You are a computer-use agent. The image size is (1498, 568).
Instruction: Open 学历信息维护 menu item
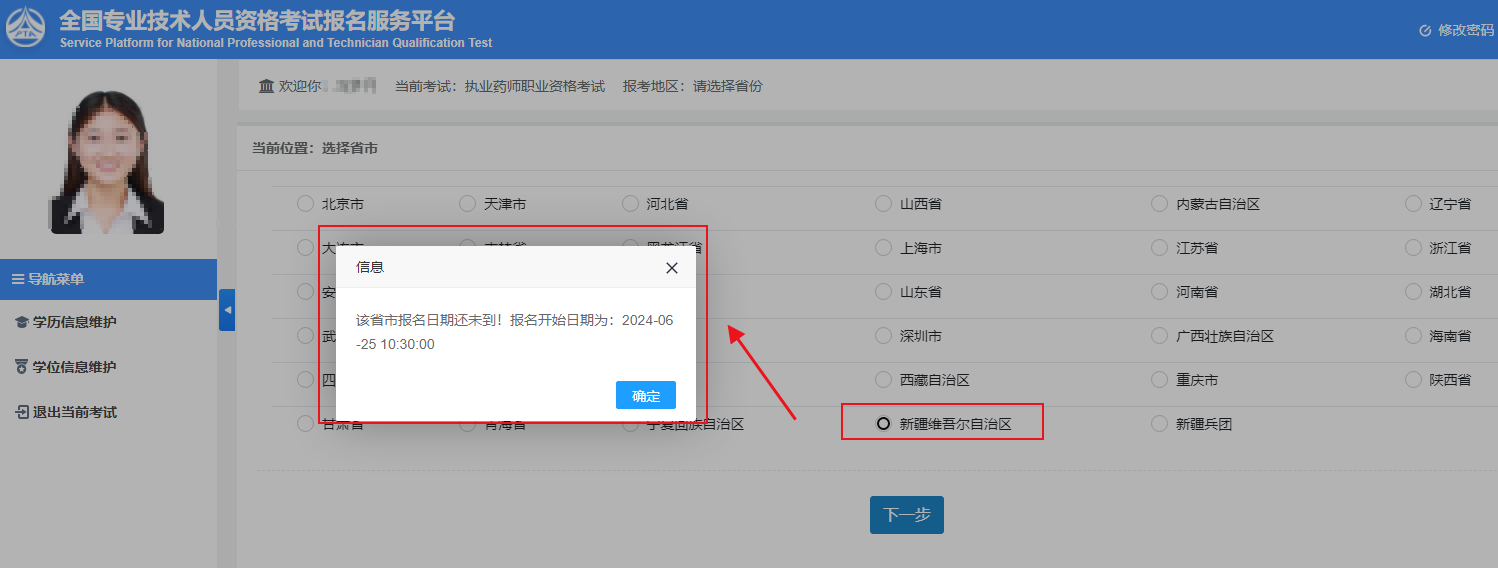click(x=74, y=323)
